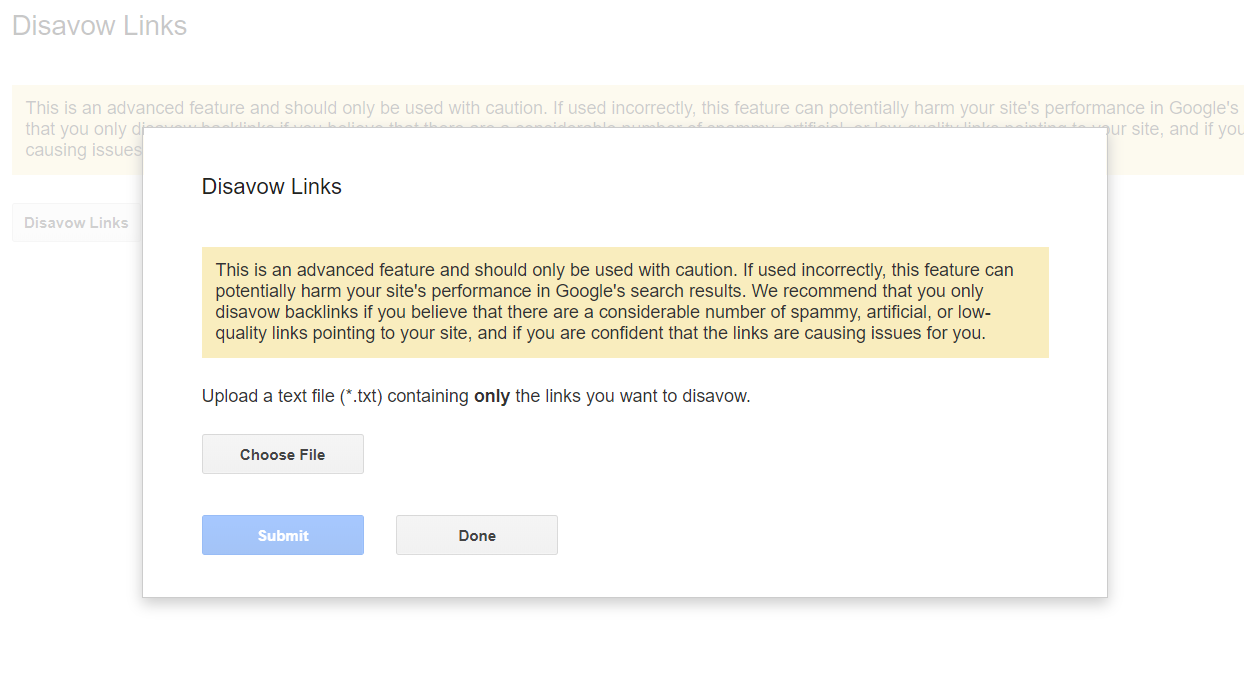Click the phrase search results in the warning
This screenshot has width=1244, height=680.
coord(681,290)
